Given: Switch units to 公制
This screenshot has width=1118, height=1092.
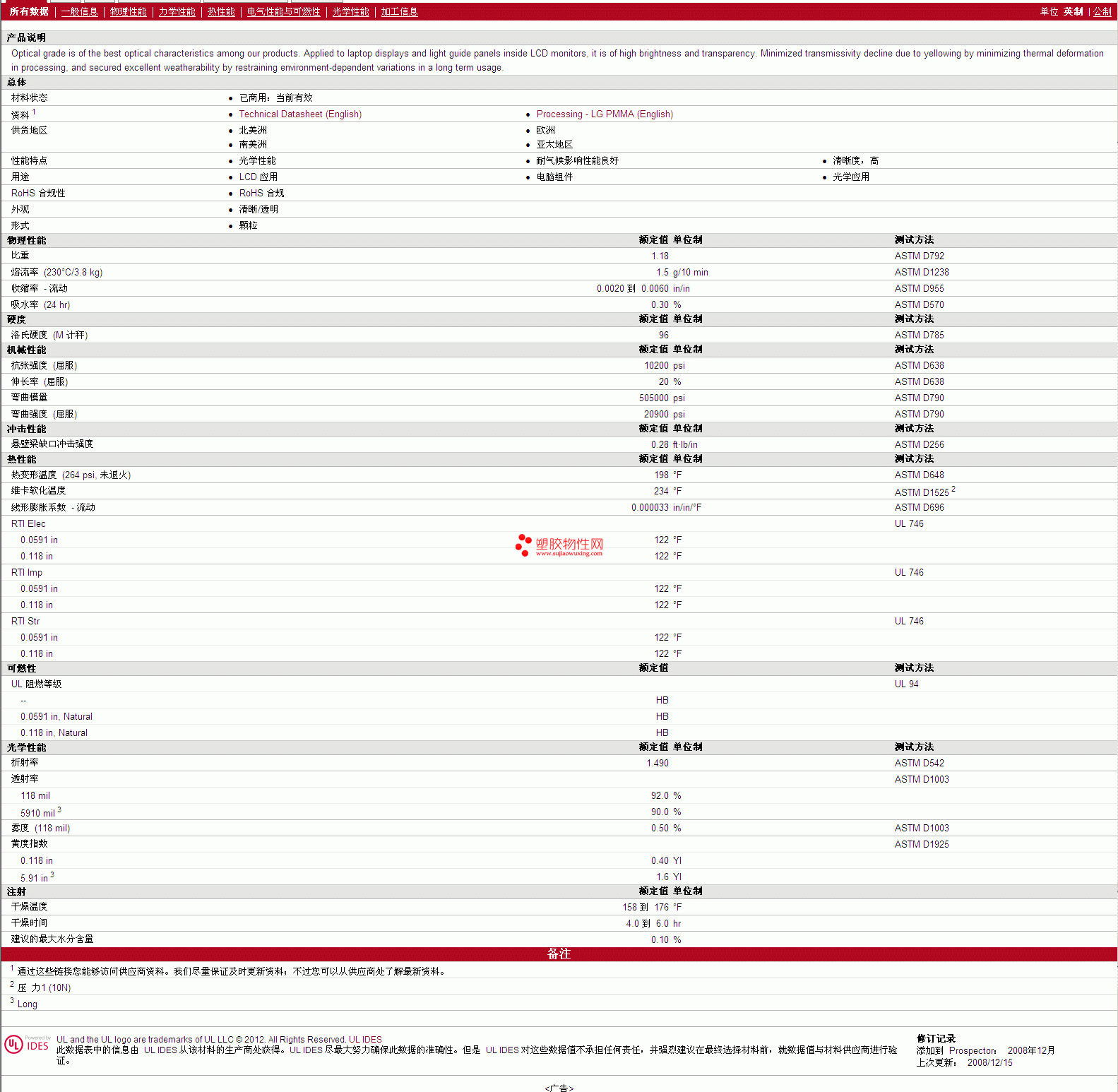Looking at the screenshot, I should tap(1102, 12).
